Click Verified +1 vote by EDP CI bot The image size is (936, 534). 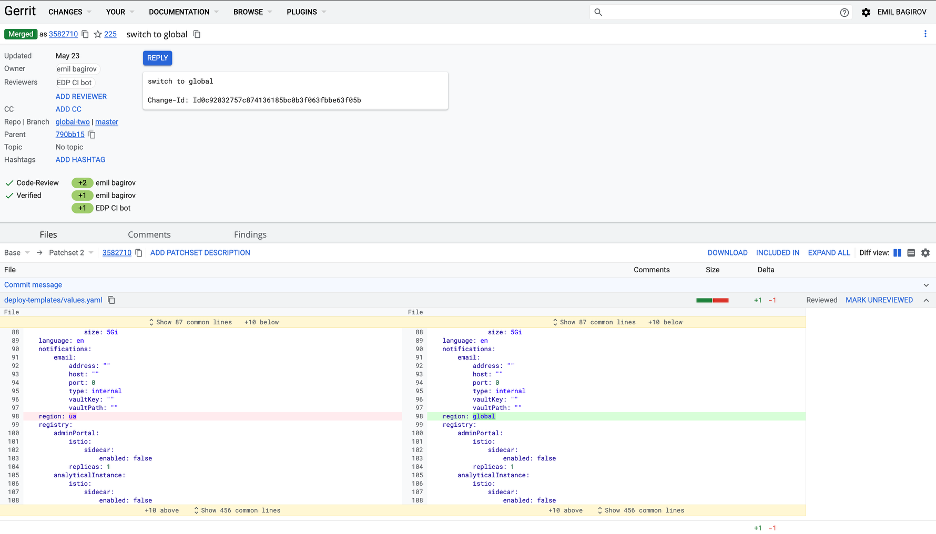[82, 208]
